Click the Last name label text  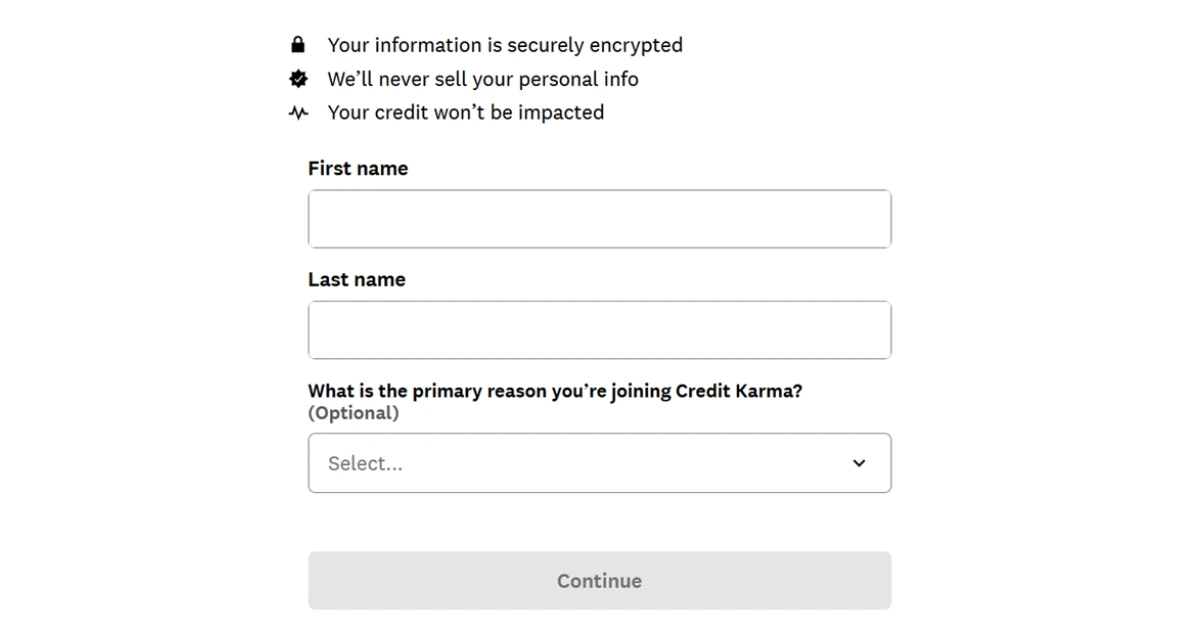(x=356, y=279)
